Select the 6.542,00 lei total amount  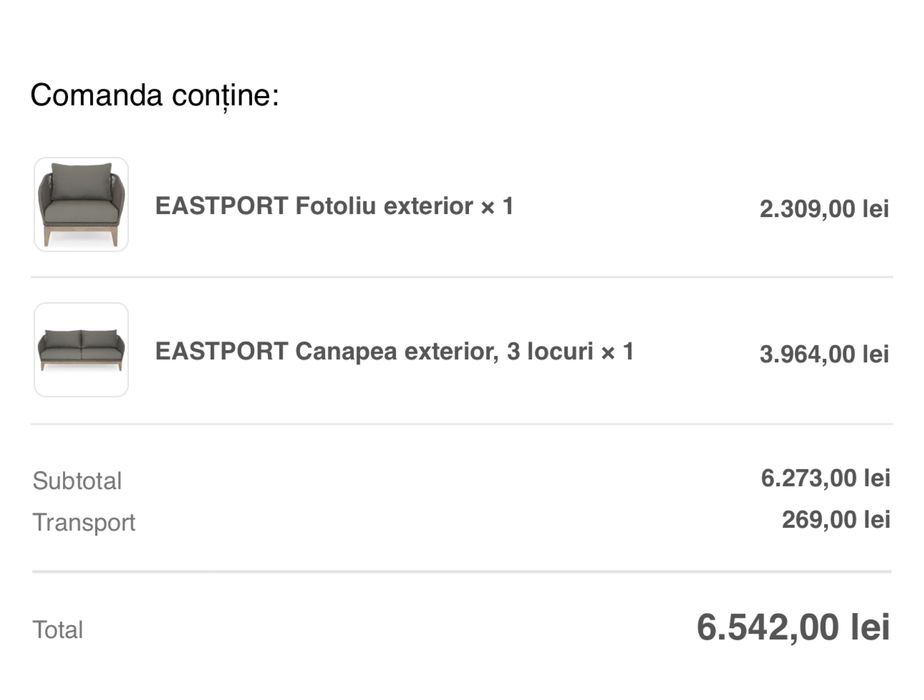(x=792, y=628)
